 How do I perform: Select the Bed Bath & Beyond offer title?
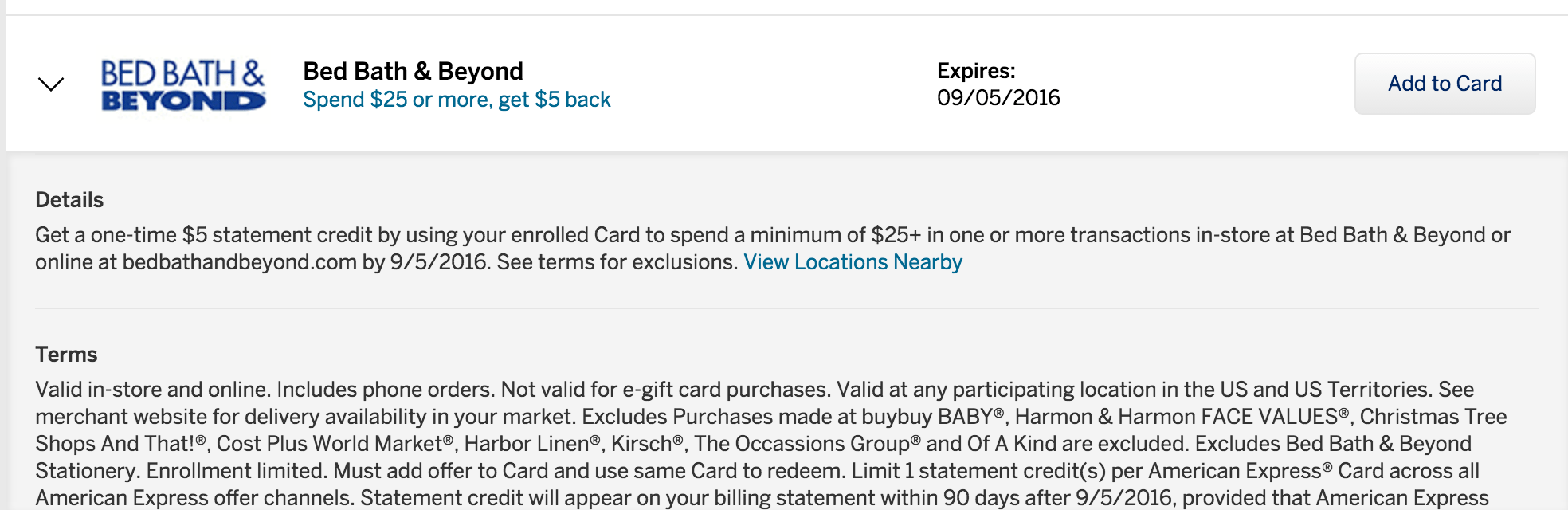click(x=413, y=71)
